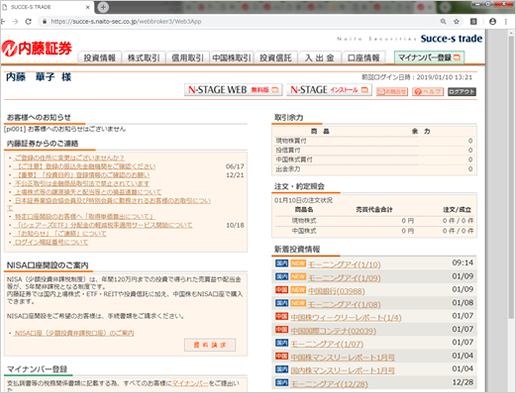
Task: Click the マイナンバー登録 button in navigation
Action: [429, 57]
